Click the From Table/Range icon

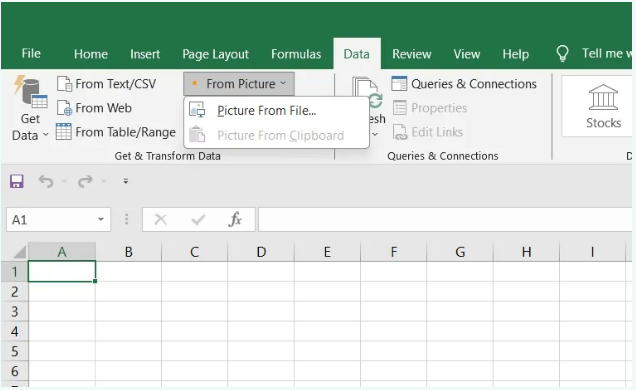point(64,132)
